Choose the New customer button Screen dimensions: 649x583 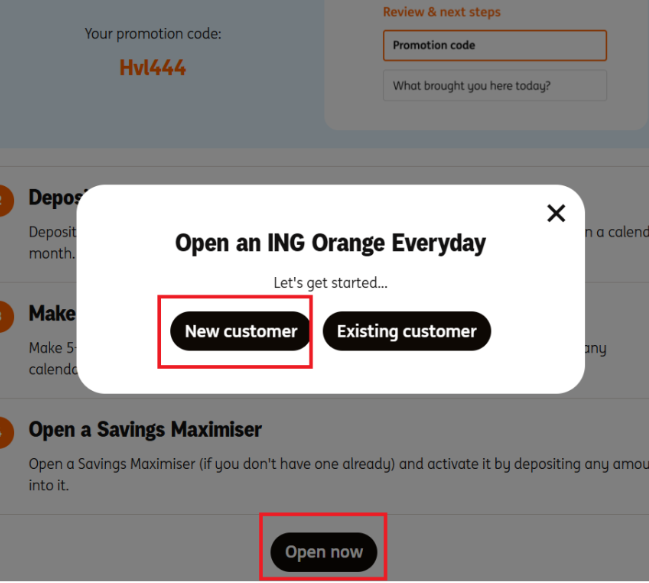tap(240, 331)
